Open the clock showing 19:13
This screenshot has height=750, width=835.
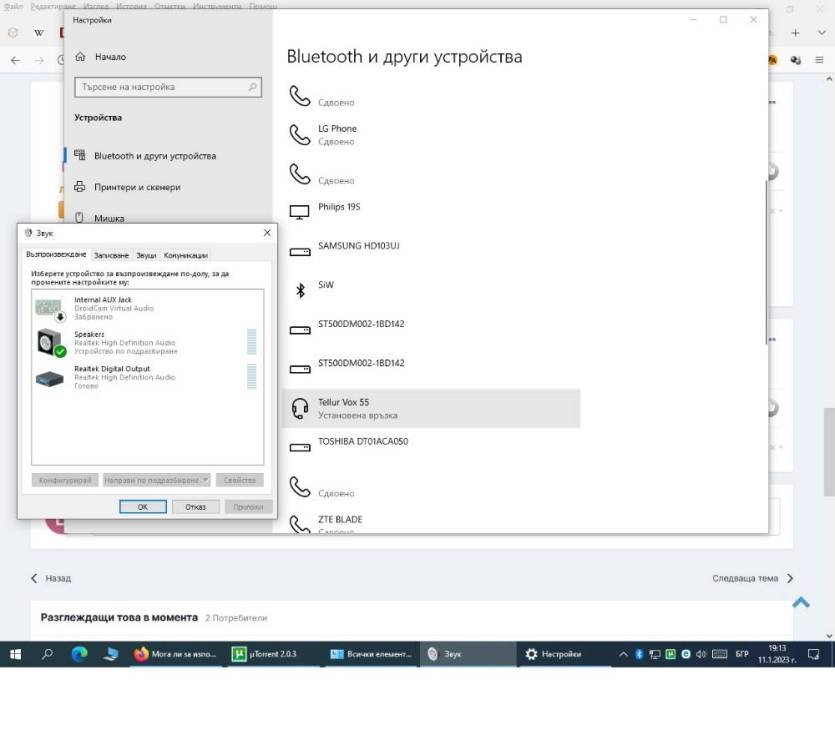click(777, 654)
